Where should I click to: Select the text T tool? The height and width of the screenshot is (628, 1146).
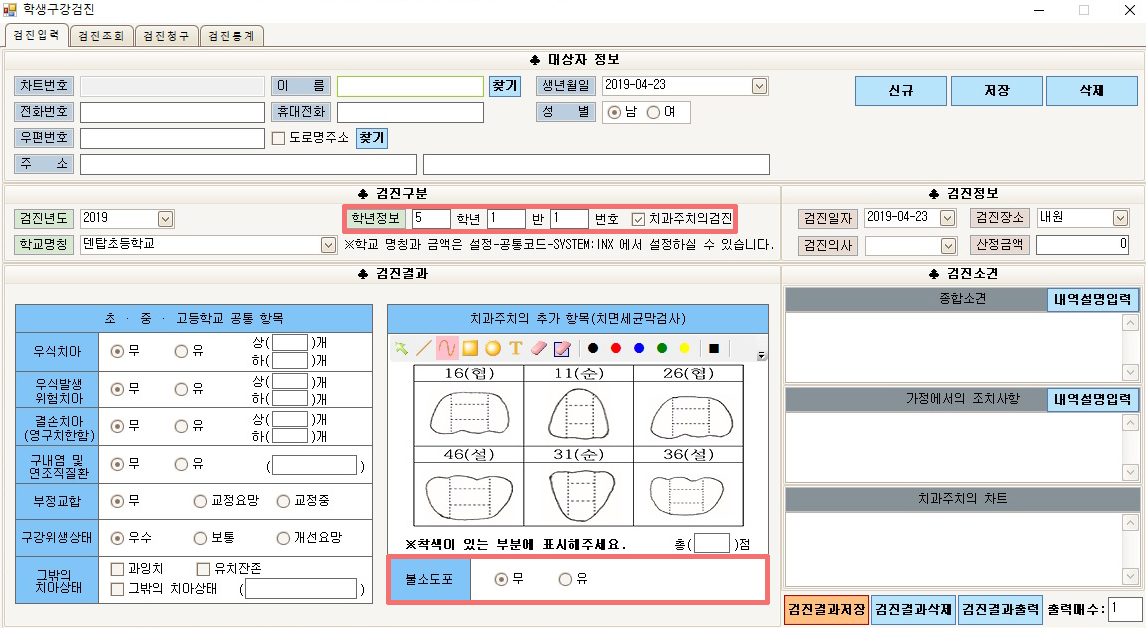pyautogui.click(x=516, y=349)
